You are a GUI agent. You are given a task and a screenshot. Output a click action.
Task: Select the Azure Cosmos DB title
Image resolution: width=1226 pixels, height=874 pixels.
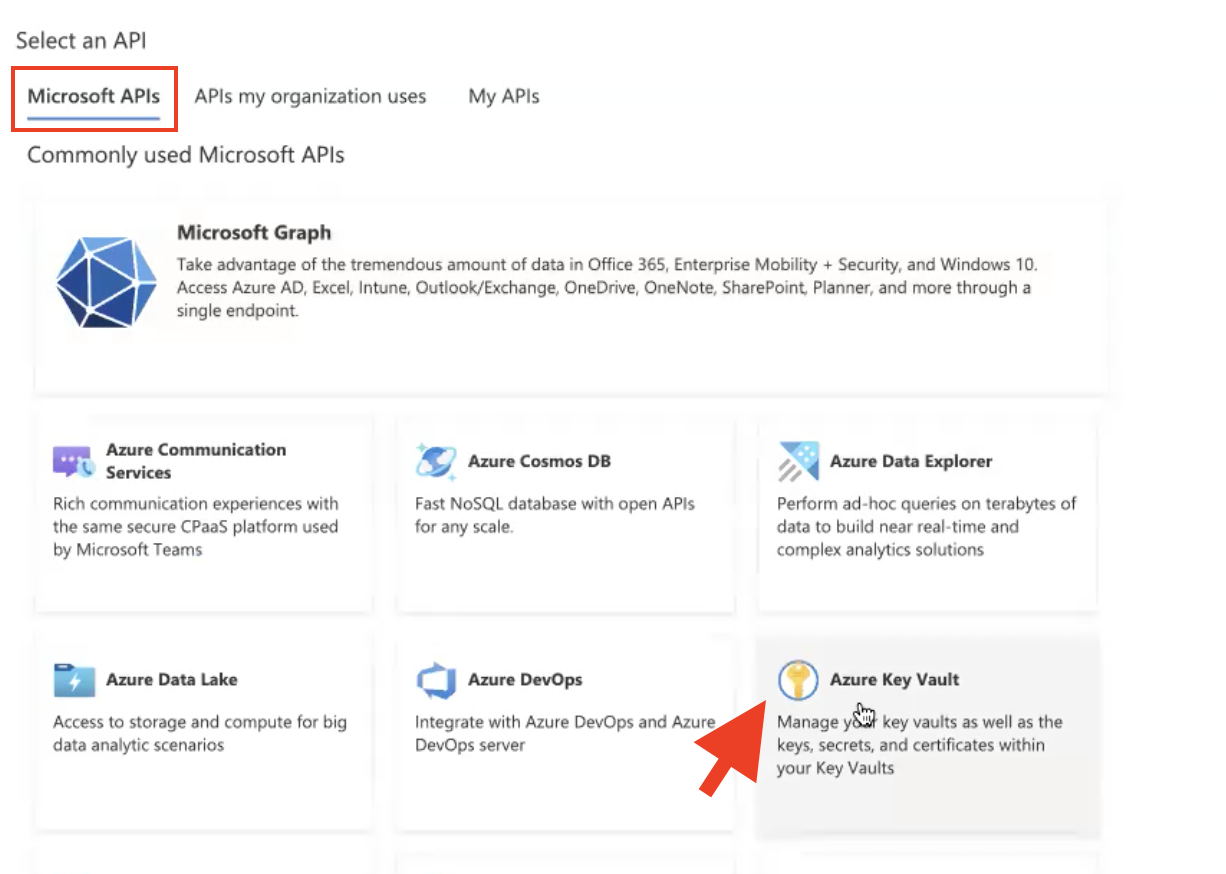(x=539, y=462)
